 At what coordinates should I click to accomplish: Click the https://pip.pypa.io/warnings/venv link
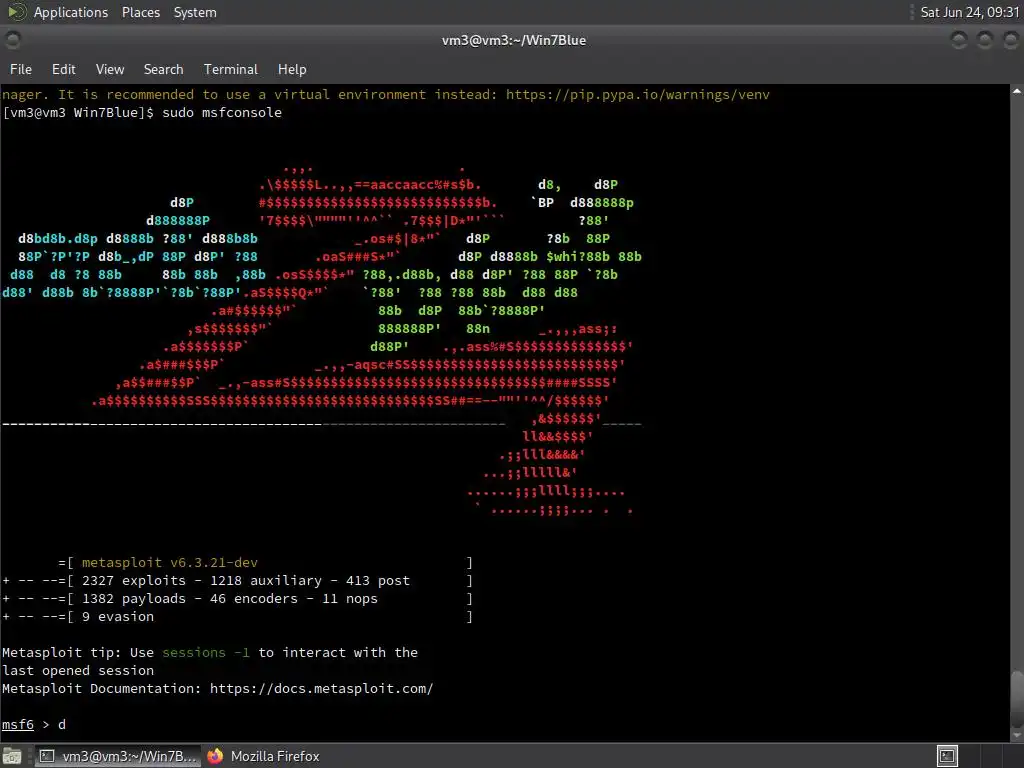[637, 95]
